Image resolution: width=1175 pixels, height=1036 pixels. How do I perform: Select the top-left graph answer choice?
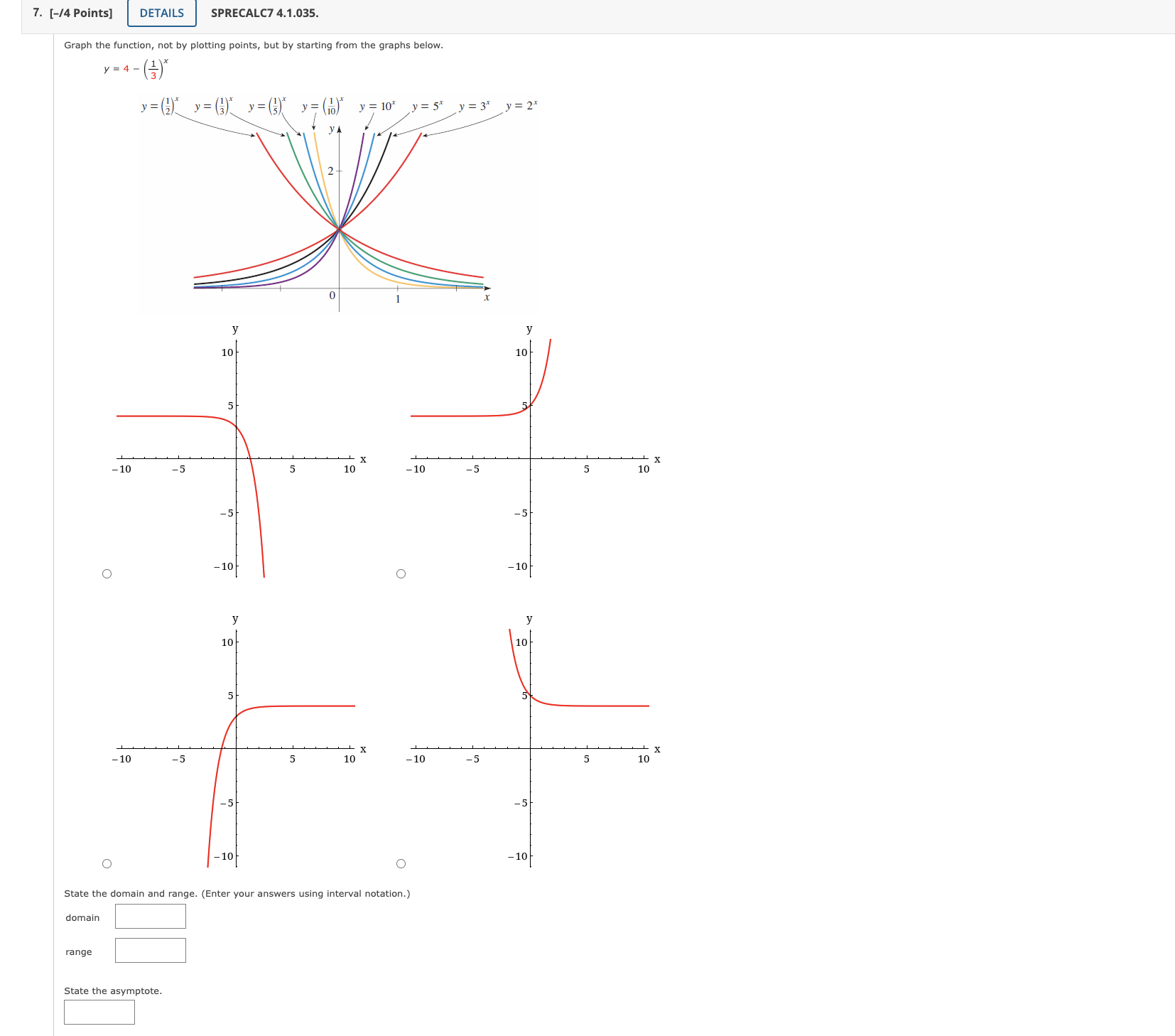(x=108, y=573)
